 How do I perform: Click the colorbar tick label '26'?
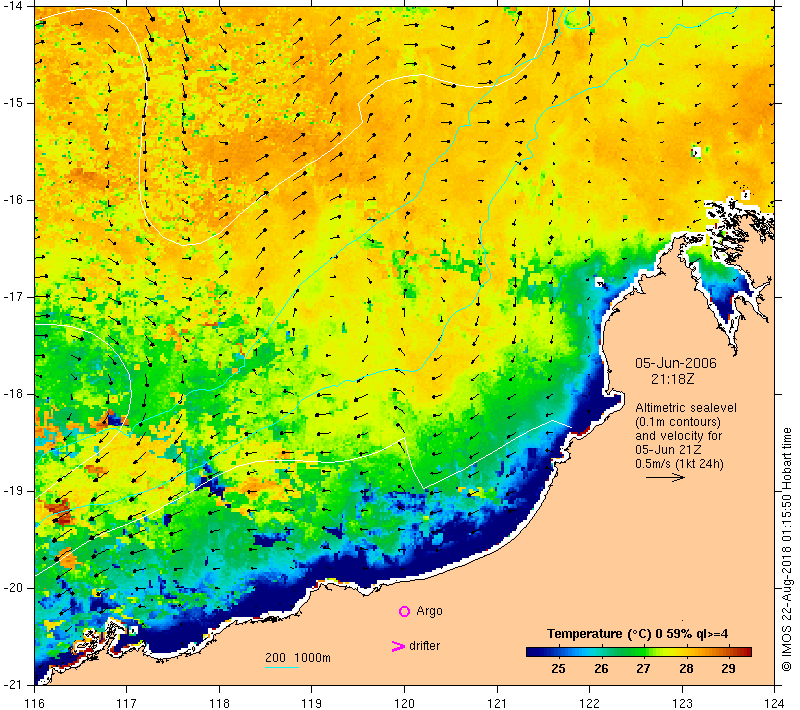point(601,669)
